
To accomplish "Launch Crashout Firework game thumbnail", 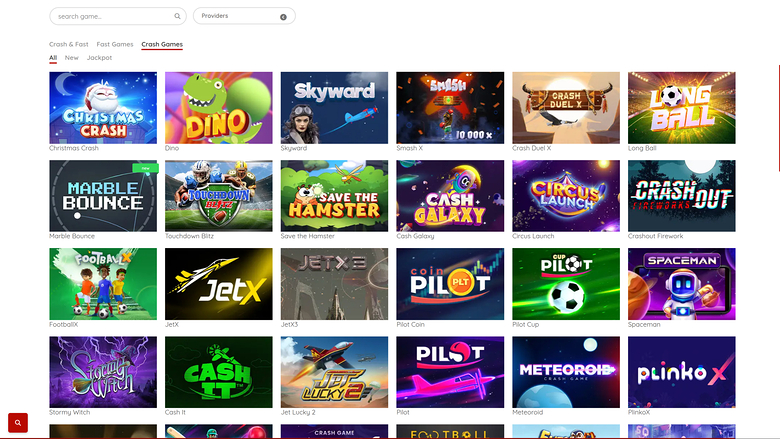I will pyautogui.click(x=682, y=196).
